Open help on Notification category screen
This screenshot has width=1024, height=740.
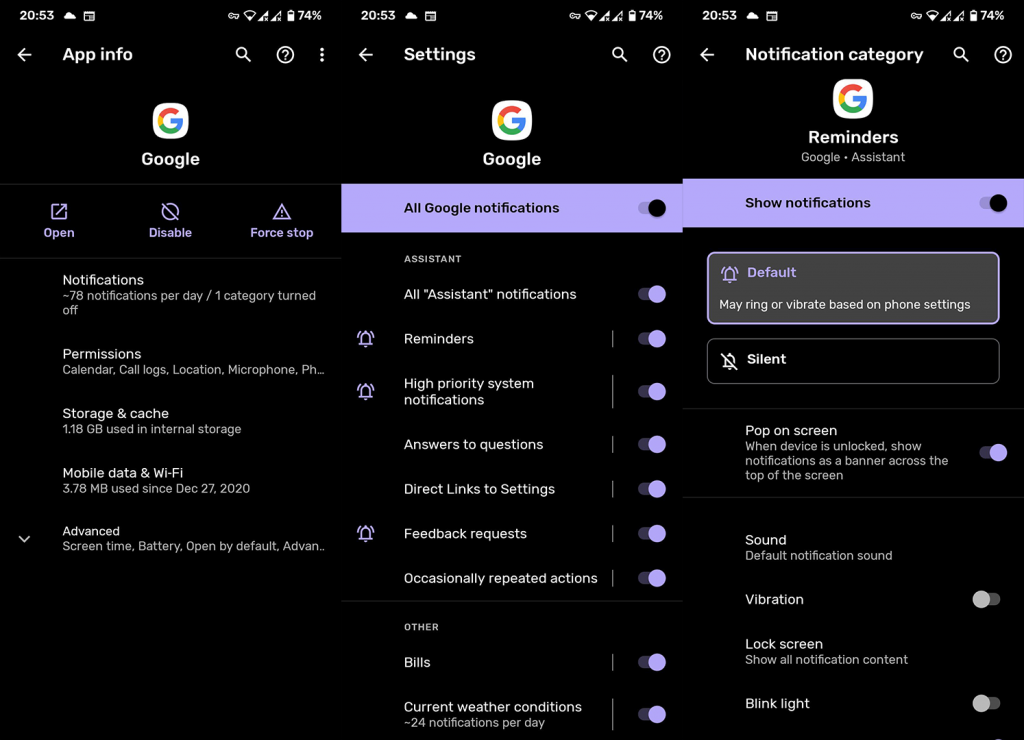click(1002, 55)
